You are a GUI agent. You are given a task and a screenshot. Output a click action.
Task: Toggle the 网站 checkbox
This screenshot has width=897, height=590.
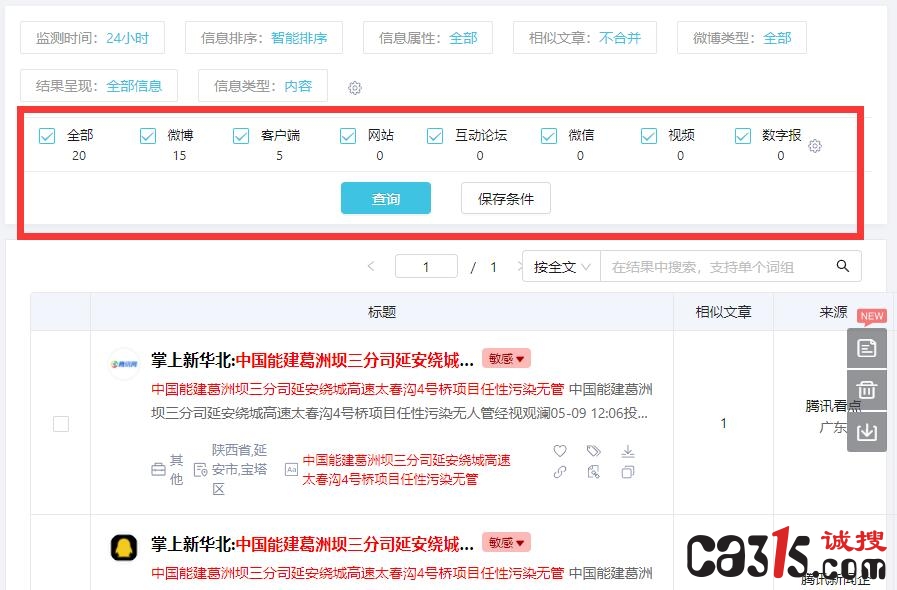point(348,136)
